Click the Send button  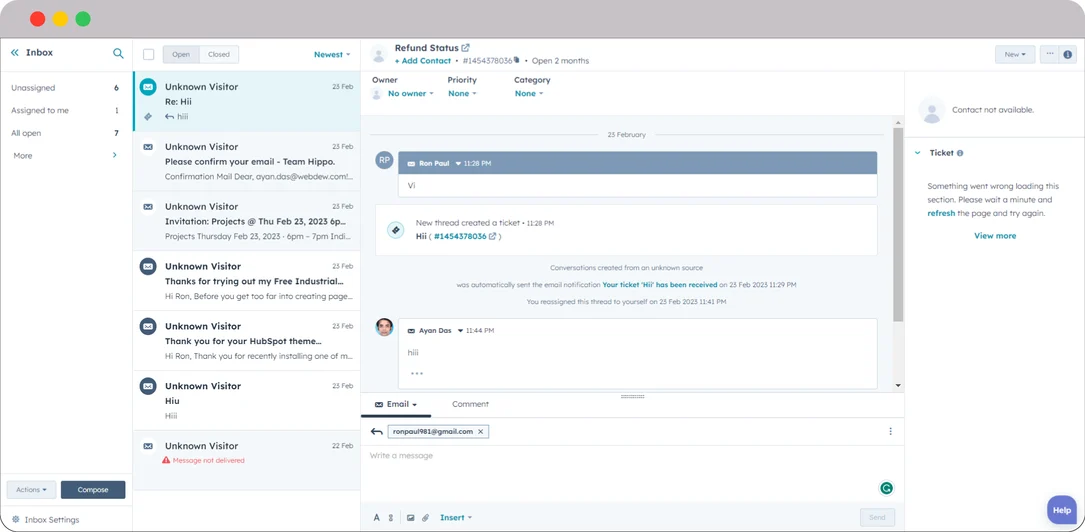tap(877, 517)
